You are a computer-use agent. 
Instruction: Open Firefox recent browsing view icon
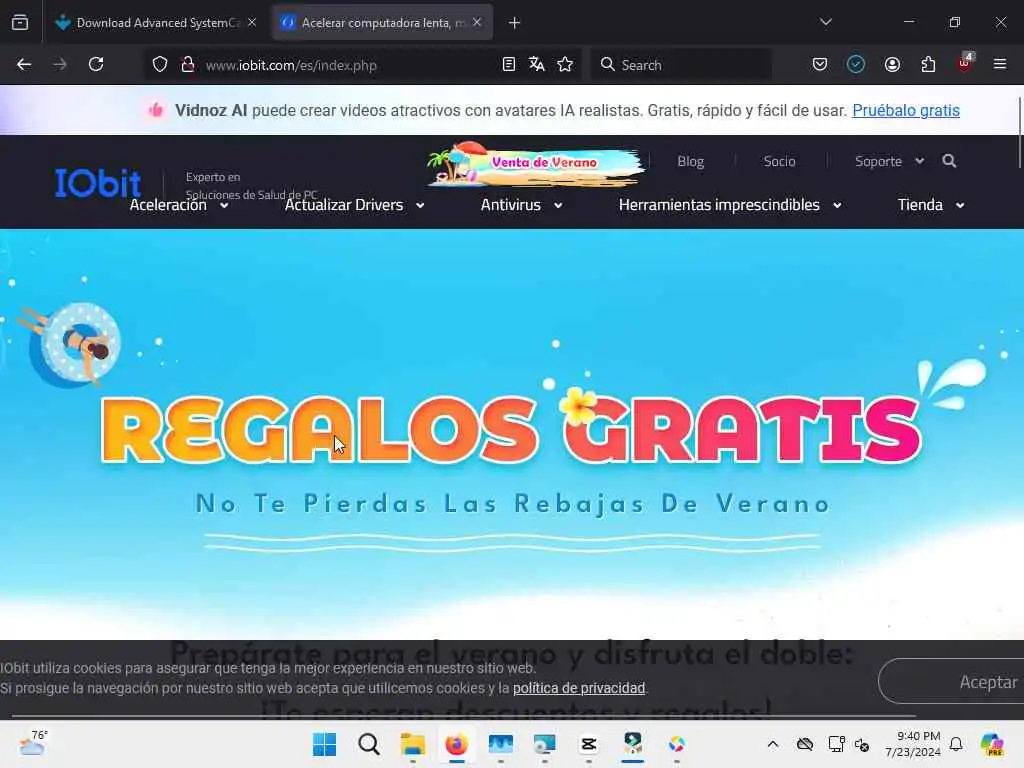(20, 23)
